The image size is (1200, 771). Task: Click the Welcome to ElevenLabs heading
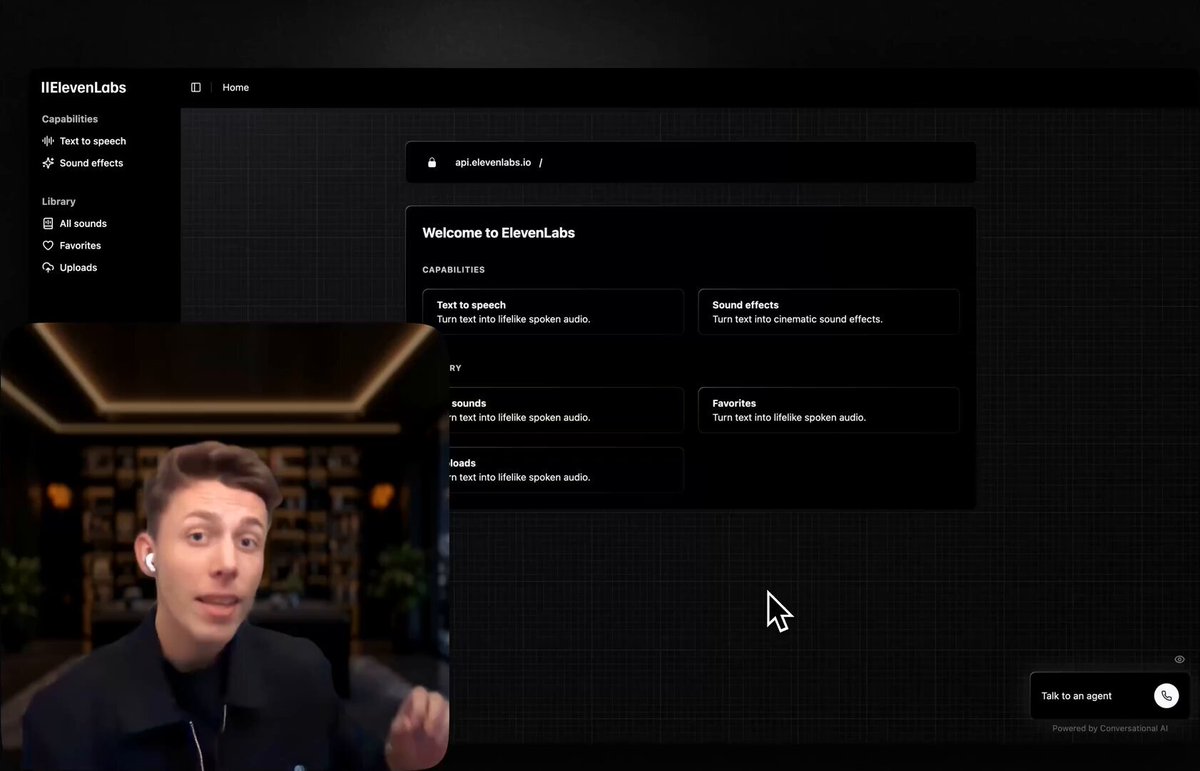tap(498, 233)
